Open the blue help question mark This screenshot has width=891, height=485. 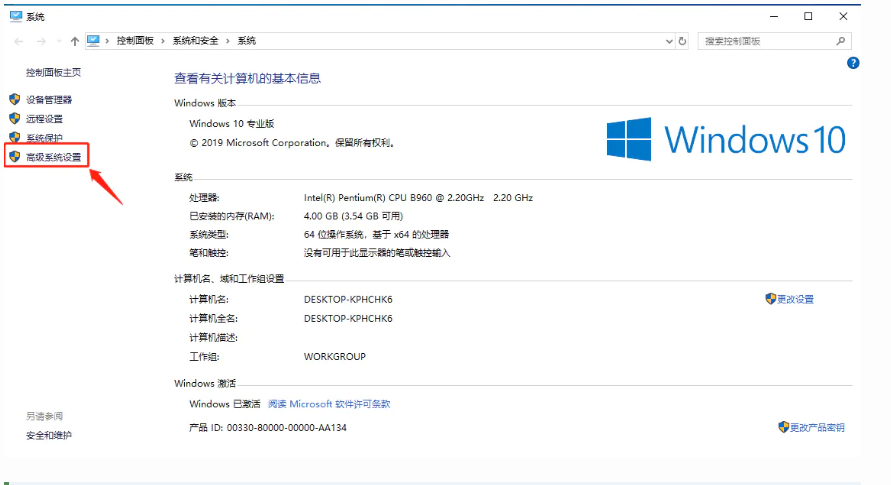point(853,63)
